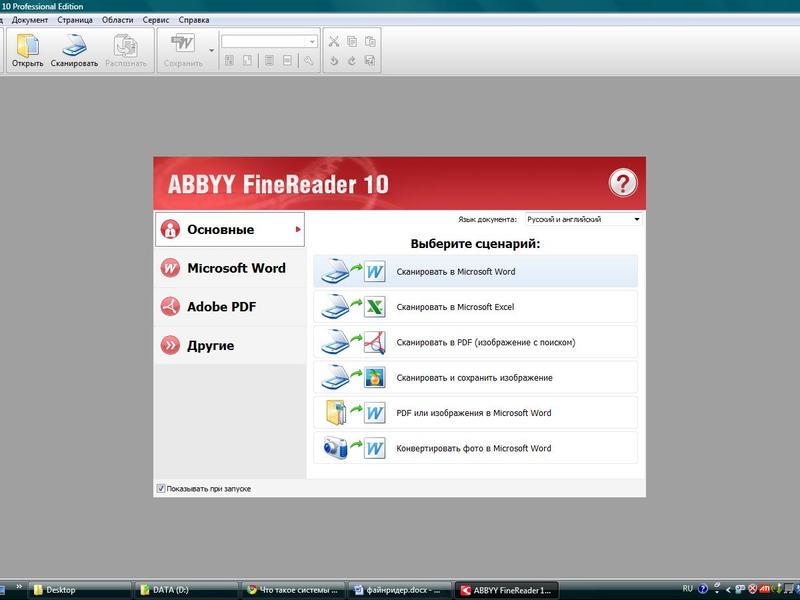Switch to the Microsoft Word scenario tab
800x600 pixels.
[x=230, y=268]
